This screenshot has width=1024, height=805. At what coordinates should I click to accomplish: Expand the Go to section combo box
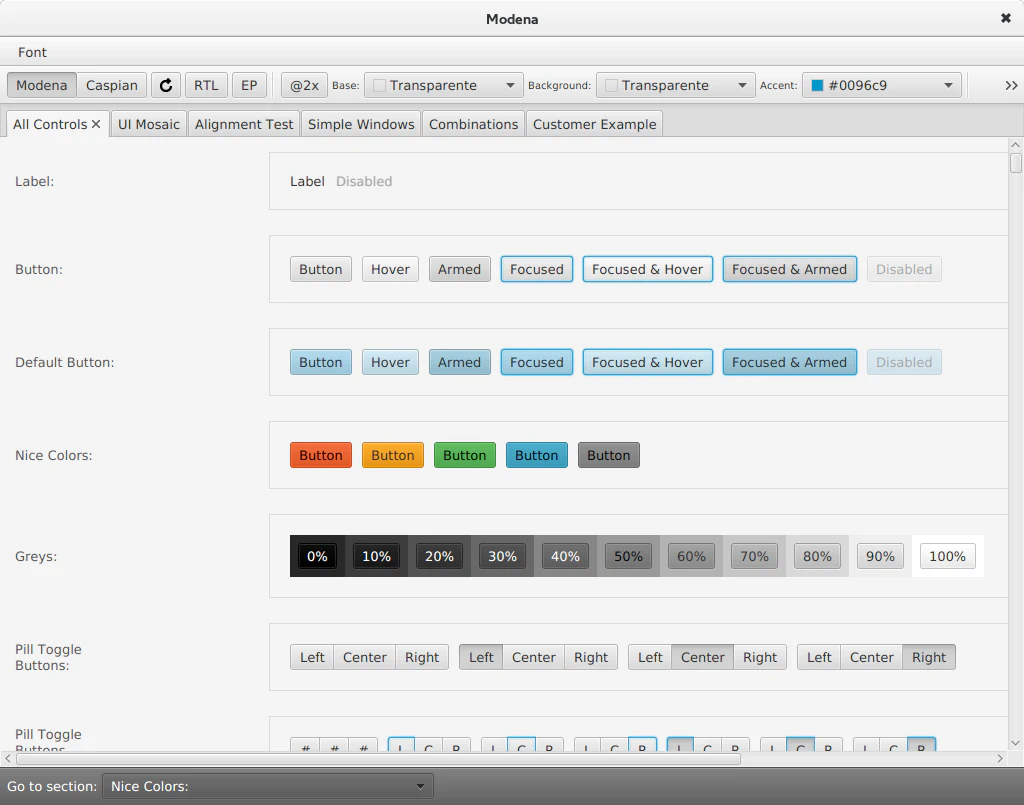(268, 786)
